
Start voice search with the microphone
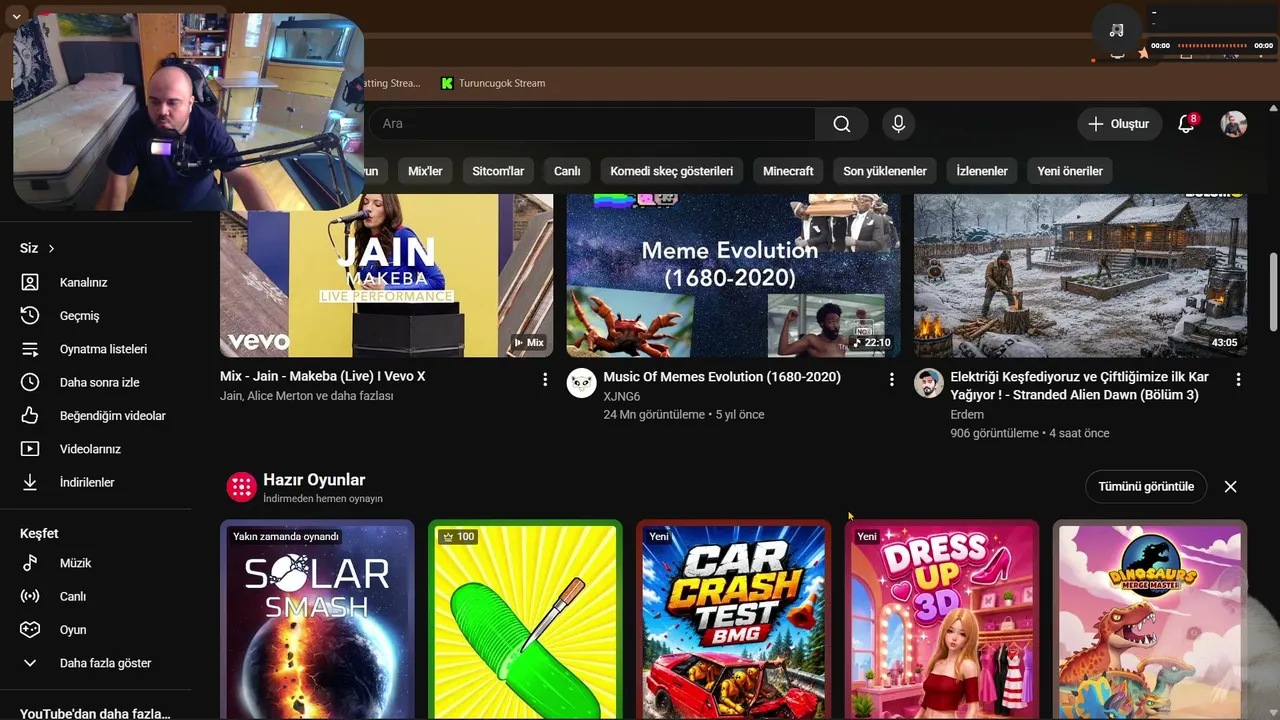[898, 124]
